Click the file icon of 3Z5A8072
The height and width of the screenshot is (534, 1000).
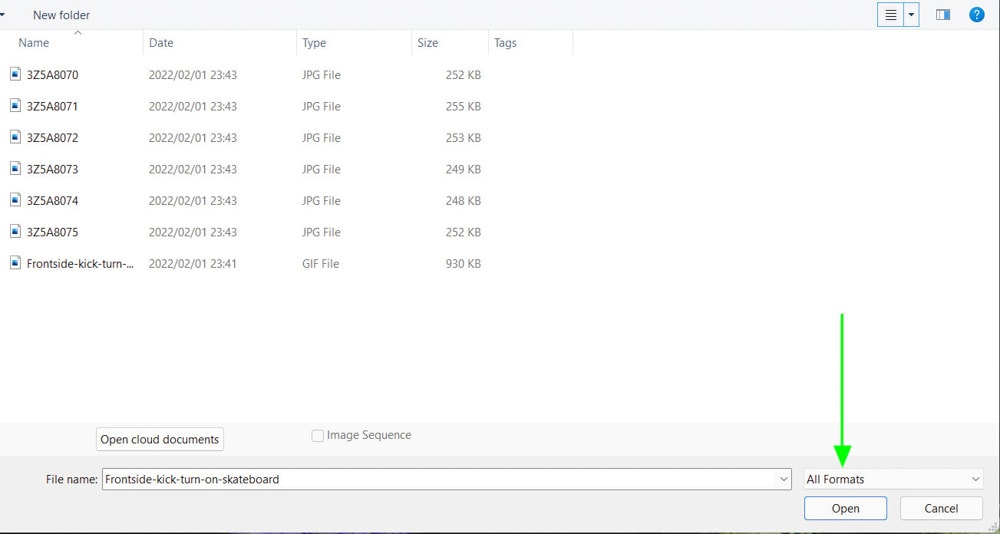15,137
